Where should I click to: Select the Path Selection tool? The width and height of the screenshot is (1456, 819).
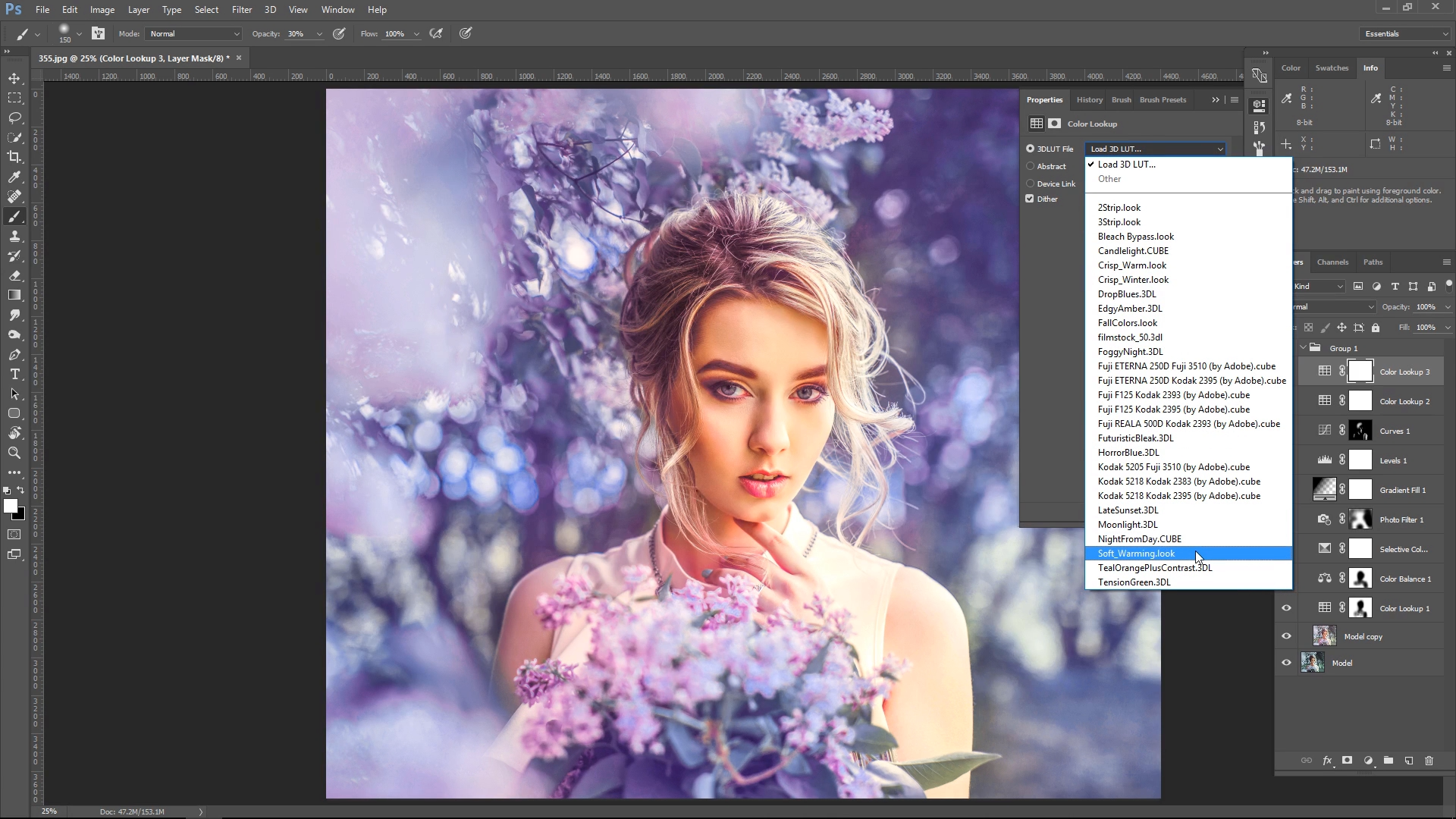pyautogui.click(x=14, y=394)
